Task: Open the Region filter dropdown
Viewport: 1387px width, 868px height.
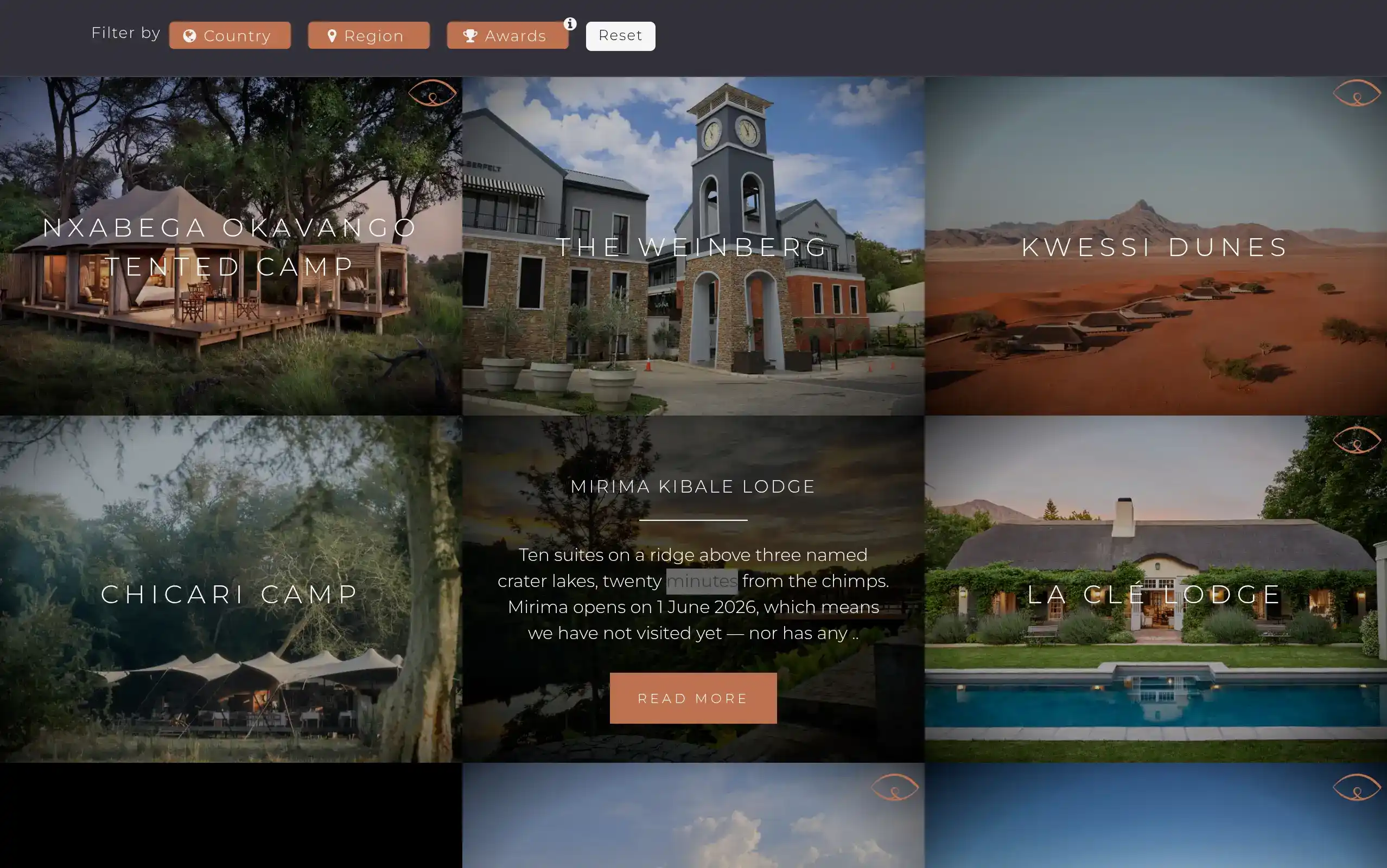Action: [368, 36]
